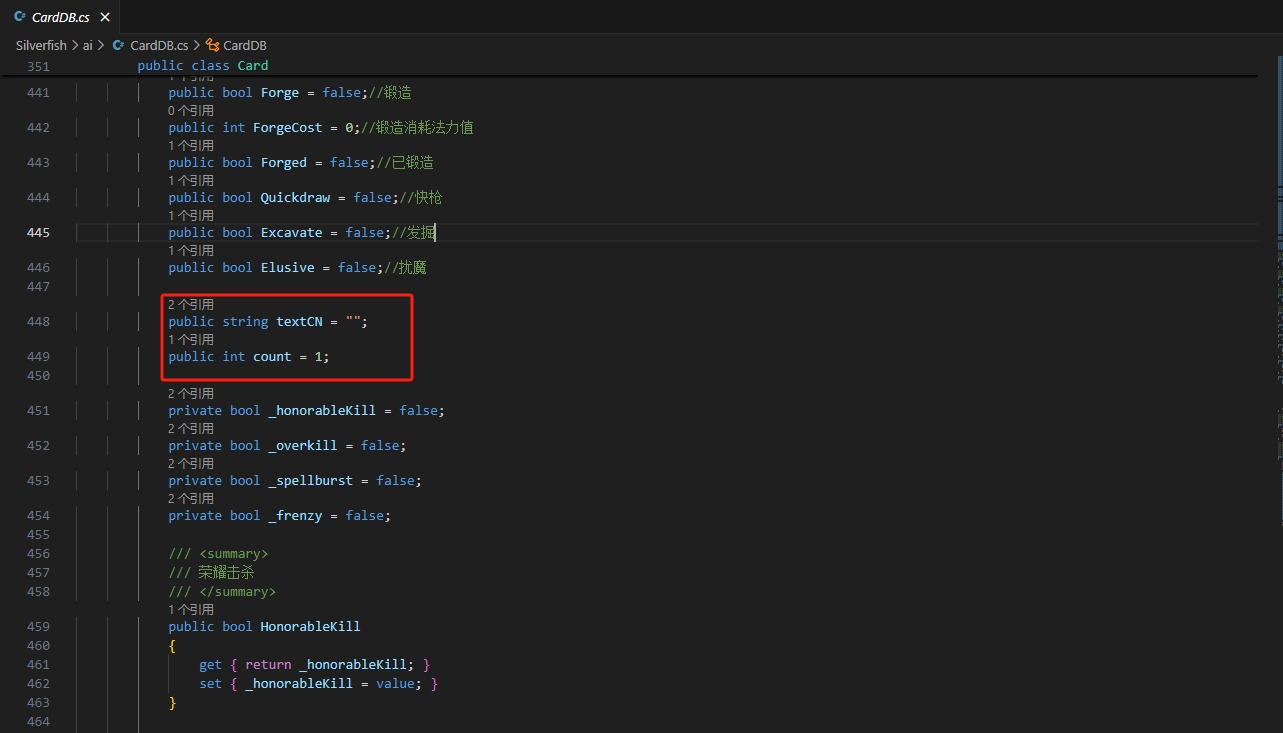The image size is (1283, 733).
Task: Show references link above _overkill field
Action: pyautogui.click(x=191, y=428)
